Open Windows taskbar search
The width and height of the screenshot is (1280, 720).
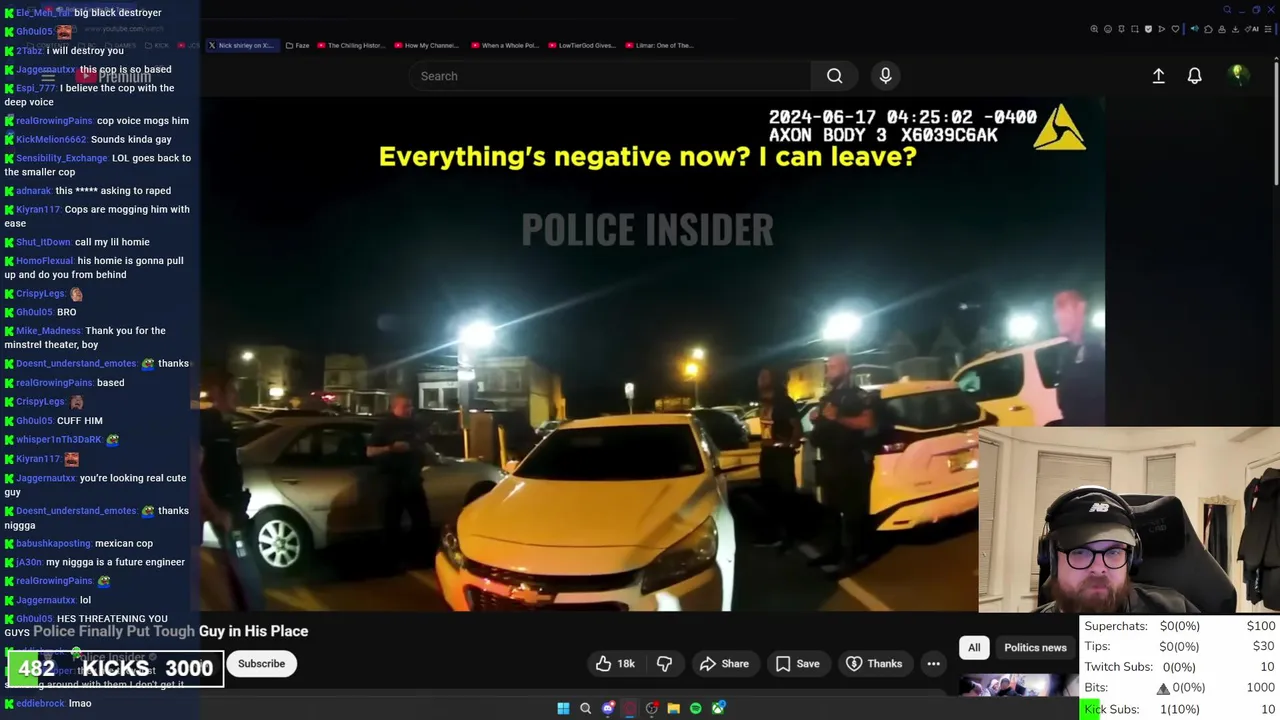tap(586, 708)
